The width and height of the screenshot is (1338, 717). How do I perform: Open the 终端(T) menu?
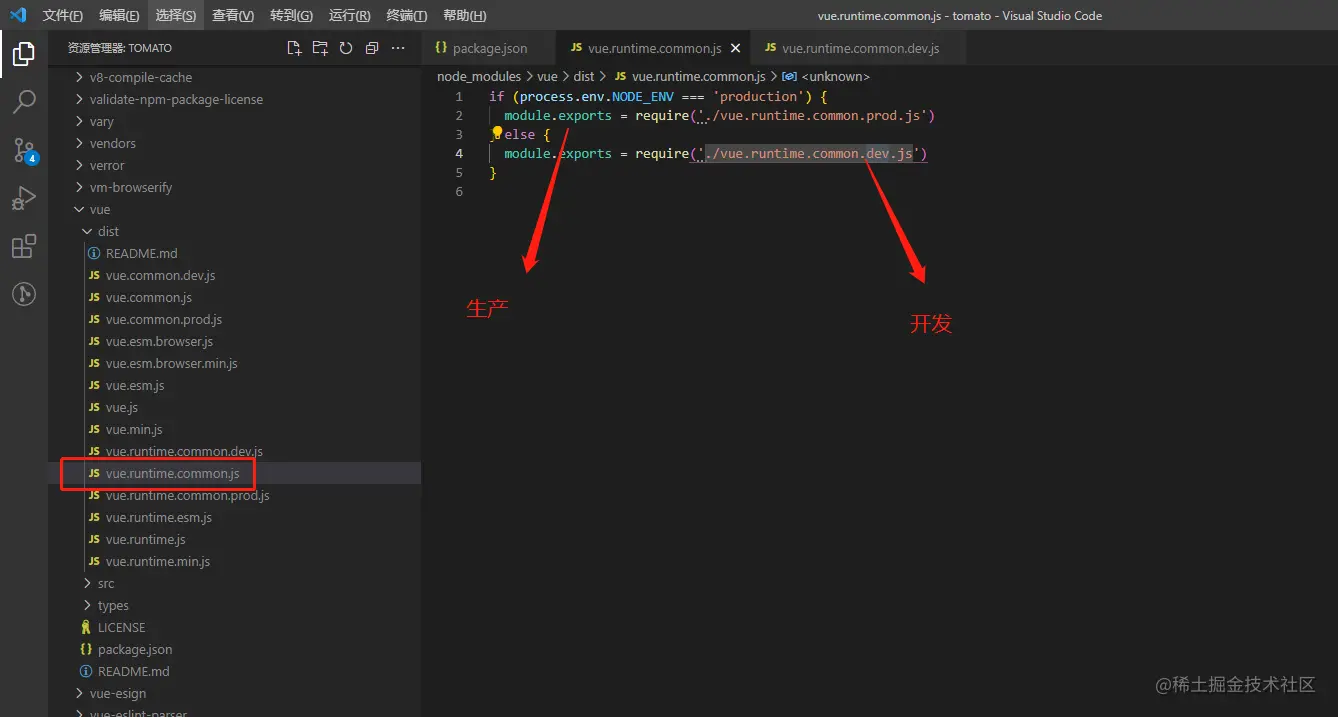coord(407,15)
